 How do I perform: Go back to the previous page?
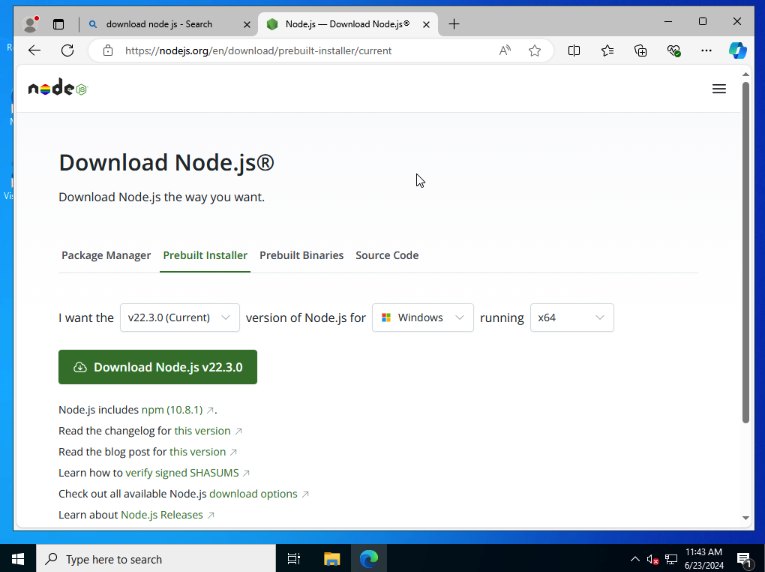34,50
